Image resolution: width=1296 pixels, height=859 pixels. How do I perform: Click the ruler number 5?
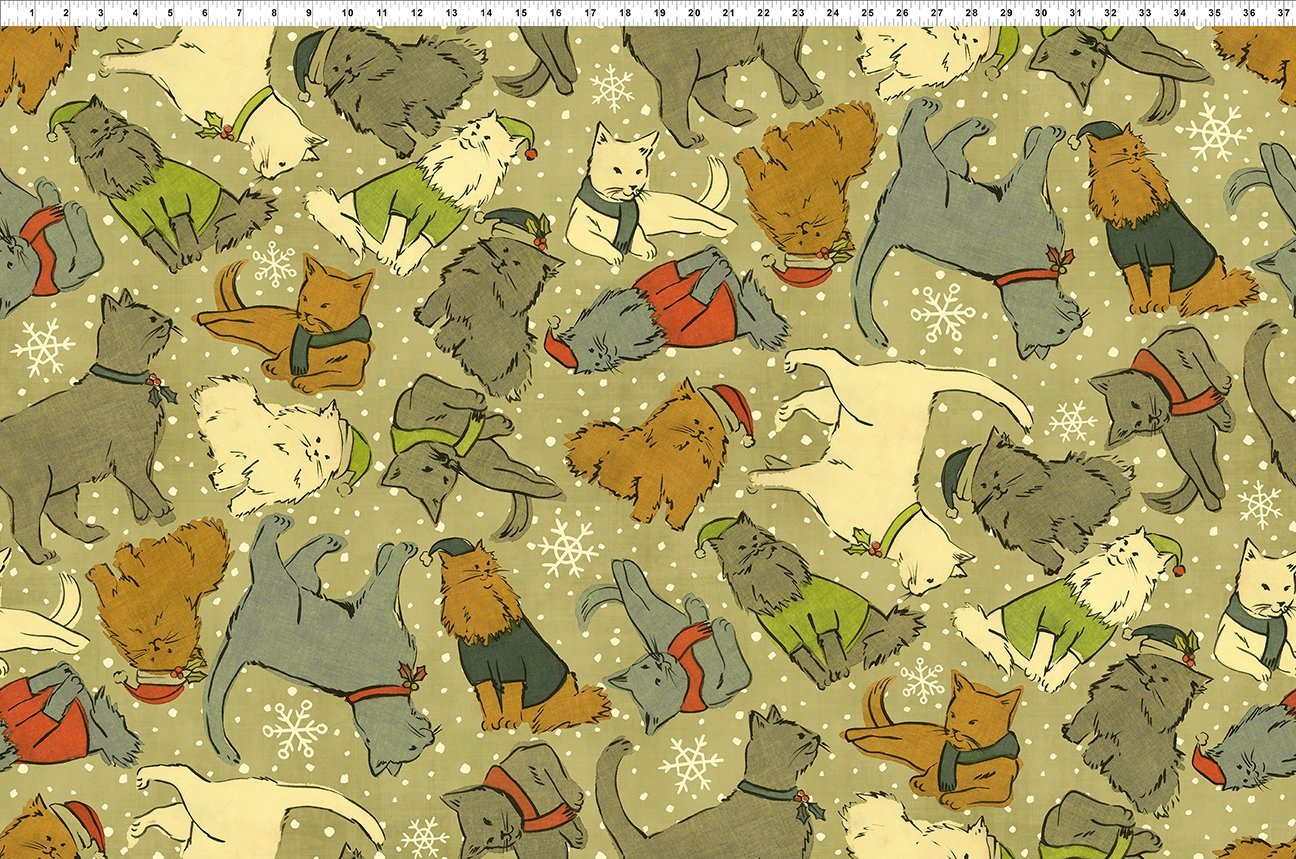[x=170, y=13]
